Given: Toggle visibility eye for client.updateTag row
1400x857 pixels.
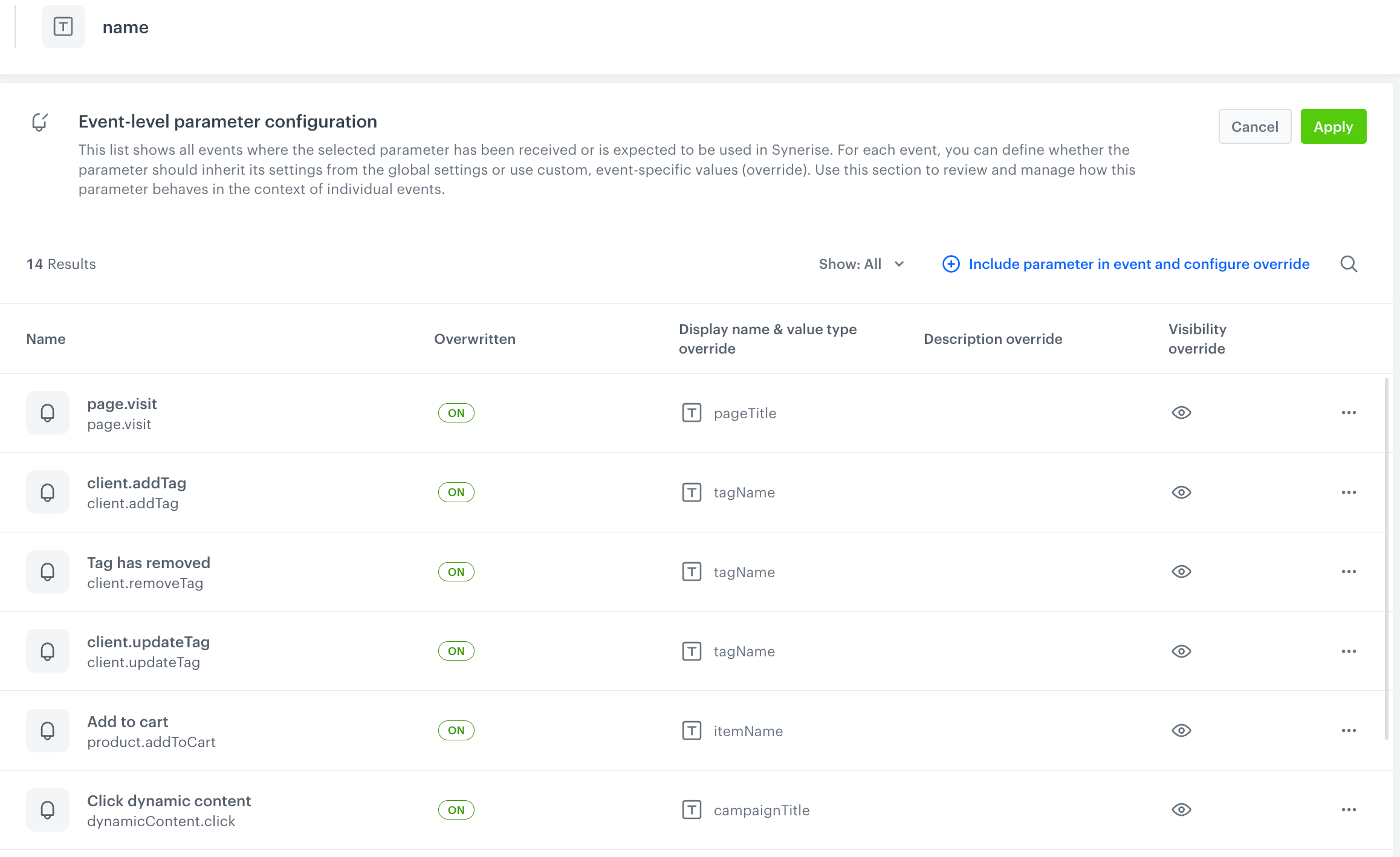Looking at the screenshot, I should [x=1181, y=652].
